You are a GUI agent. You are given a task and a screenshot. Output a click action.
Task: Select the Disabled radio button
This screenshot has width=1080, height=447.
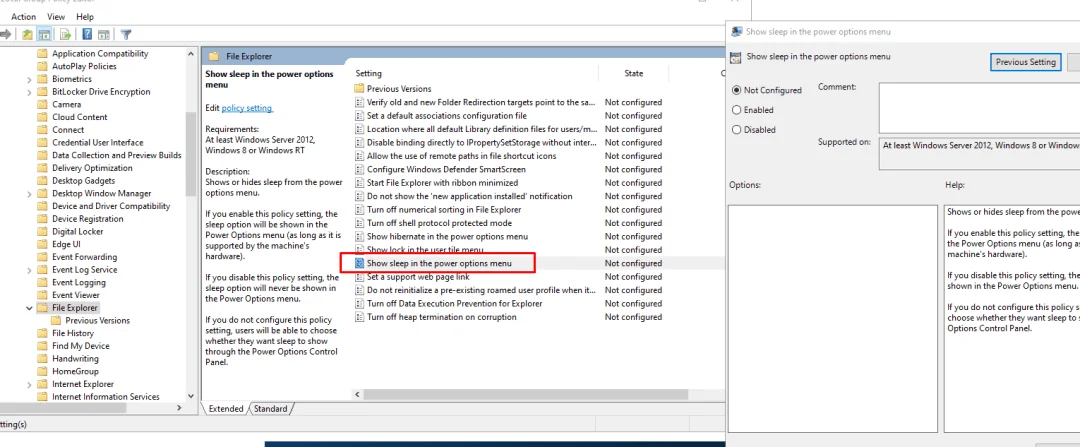[x=737, y=129]
